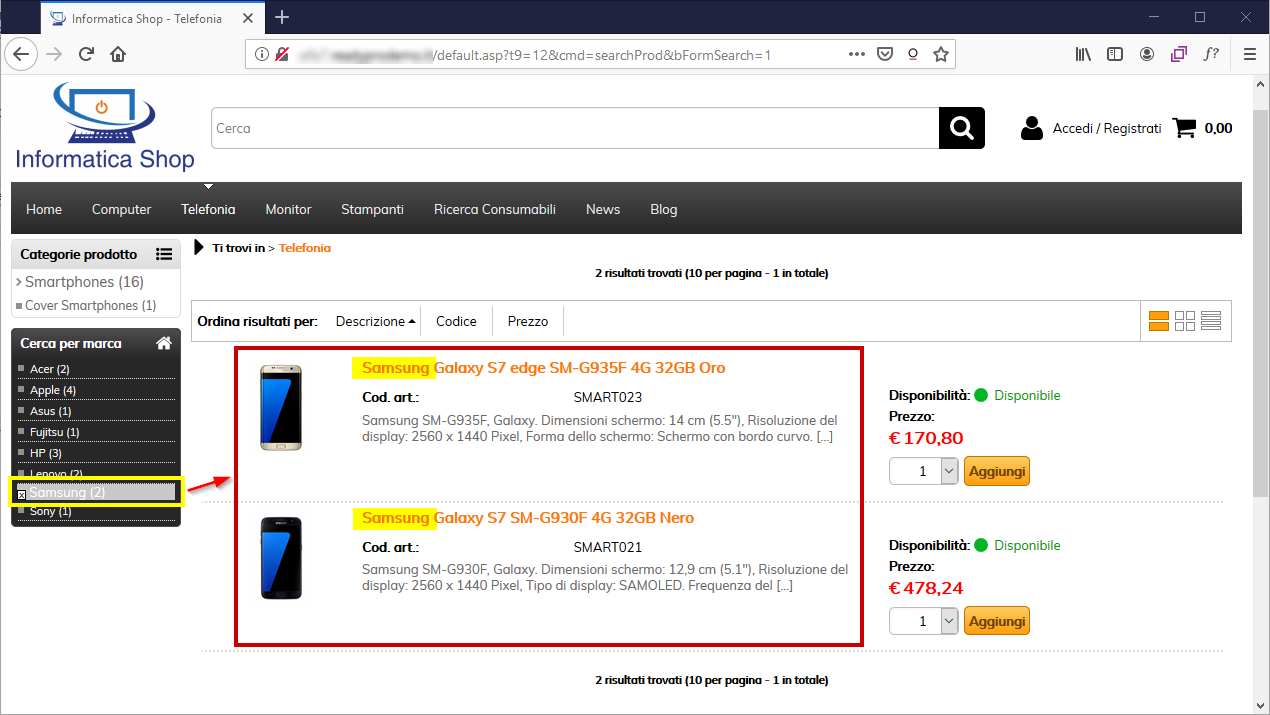Viewport: 1270px width, 715px height.
Task: Show site information in the address bar
Action: 262,54
